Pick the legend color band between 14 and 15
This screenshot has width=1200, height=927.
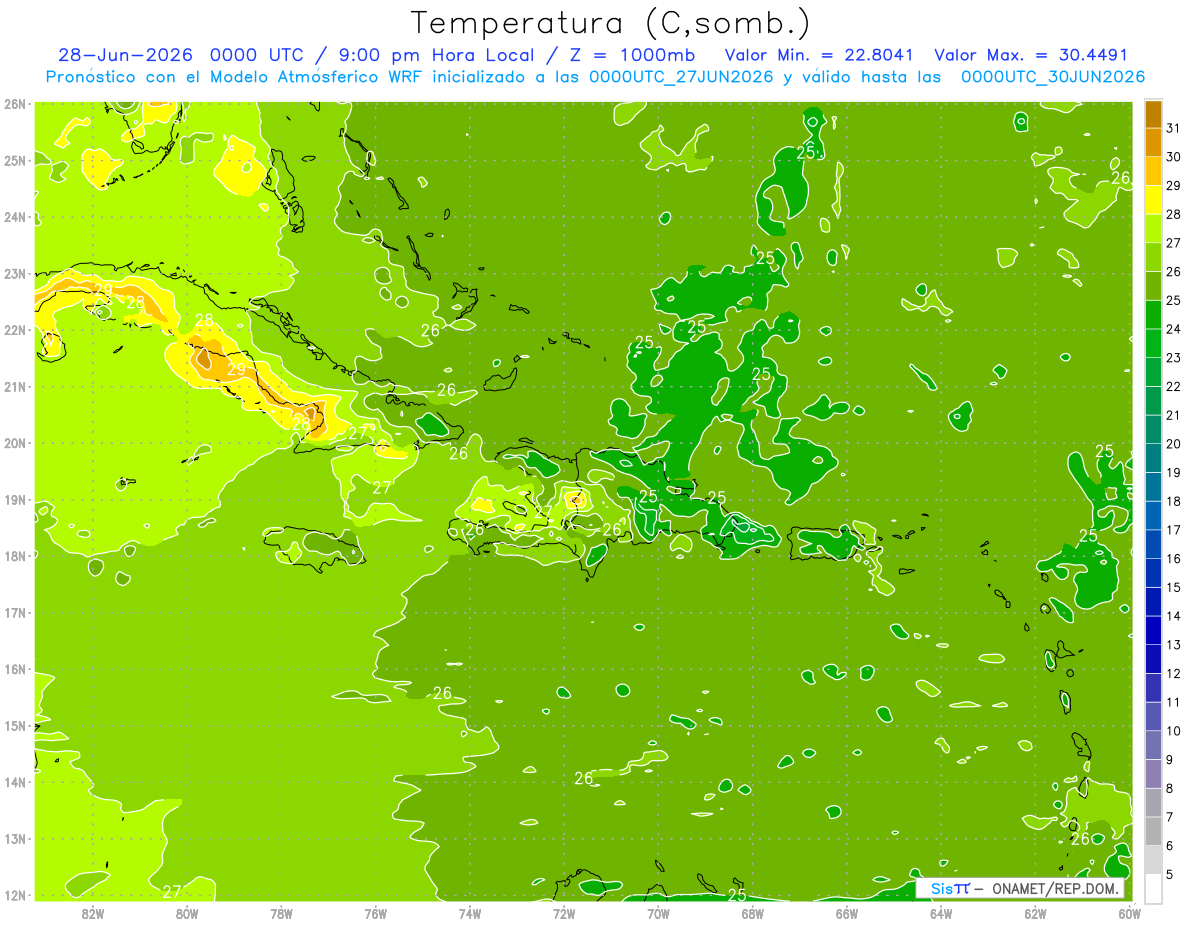(x=1153, y=601)
